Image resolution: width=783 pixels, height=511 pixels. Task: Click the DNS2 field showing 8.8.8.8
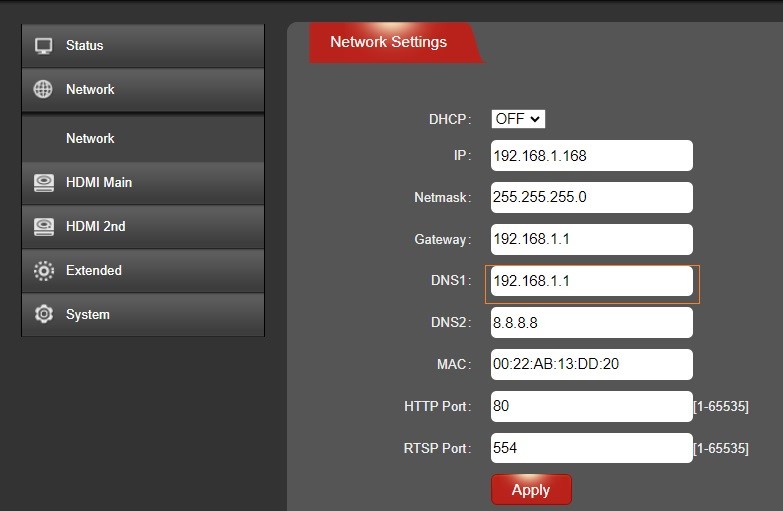tap(591, 323)
